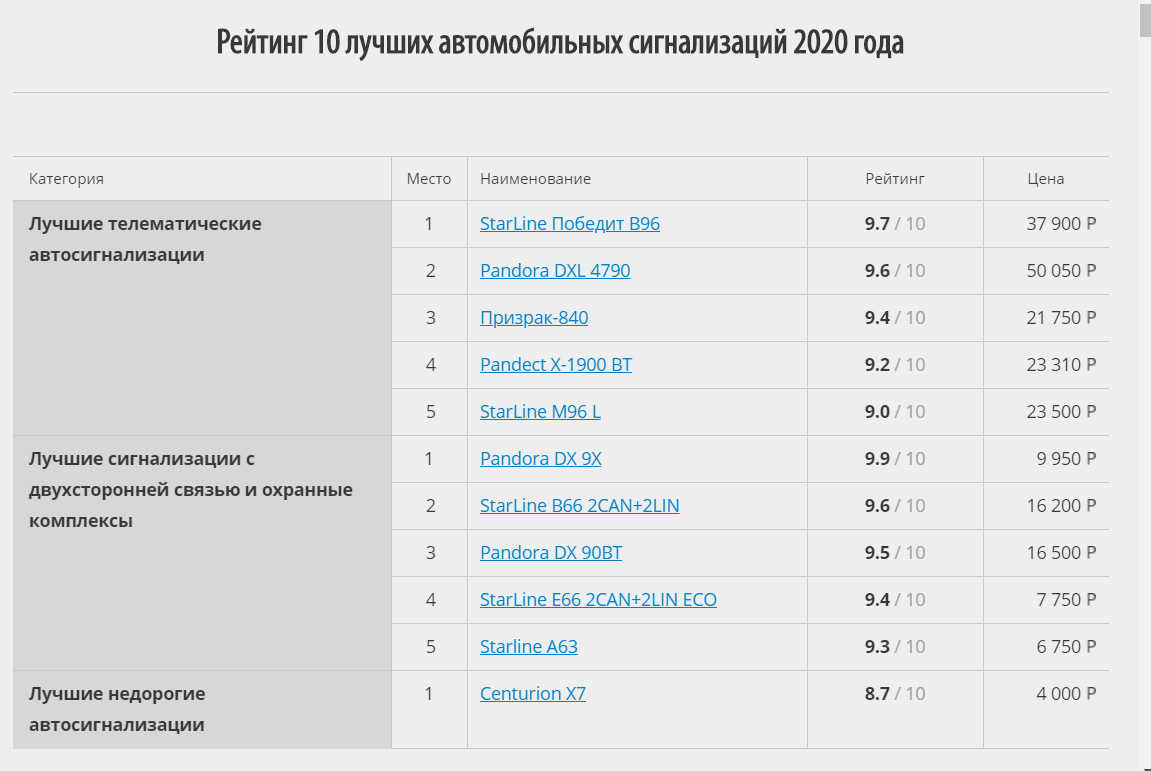Viewport: 1151px width, 771px height.
Task: Open the Pandora DXL 4790 link
Action: [x=555, y=271]
